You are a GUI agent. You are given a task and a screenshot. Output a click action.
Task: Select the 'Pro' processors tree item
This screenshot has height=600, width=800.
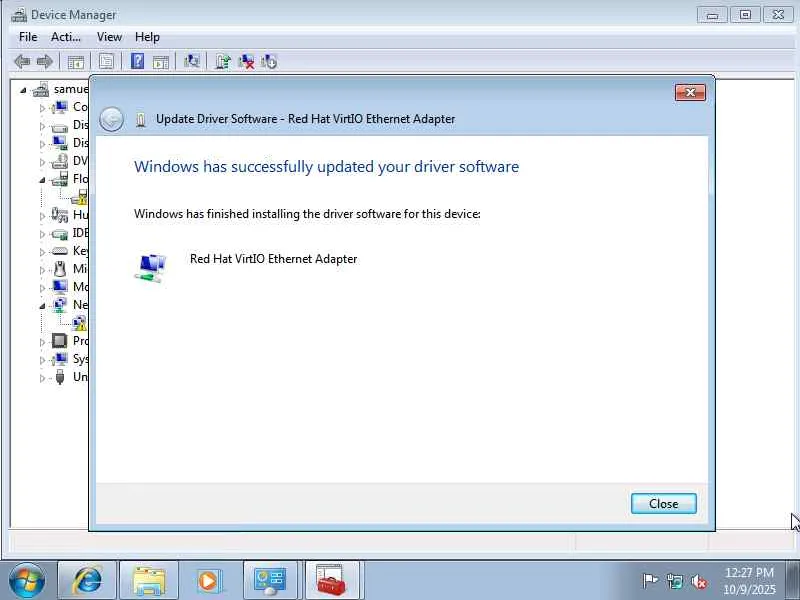pos(81,340)
